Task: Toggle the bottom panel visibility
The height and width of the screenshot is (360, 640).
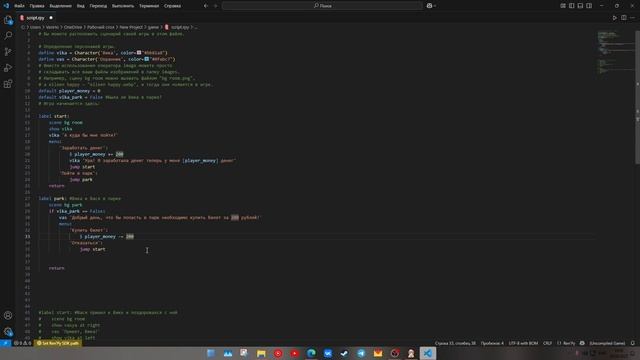Action: (x=580, y=6)
